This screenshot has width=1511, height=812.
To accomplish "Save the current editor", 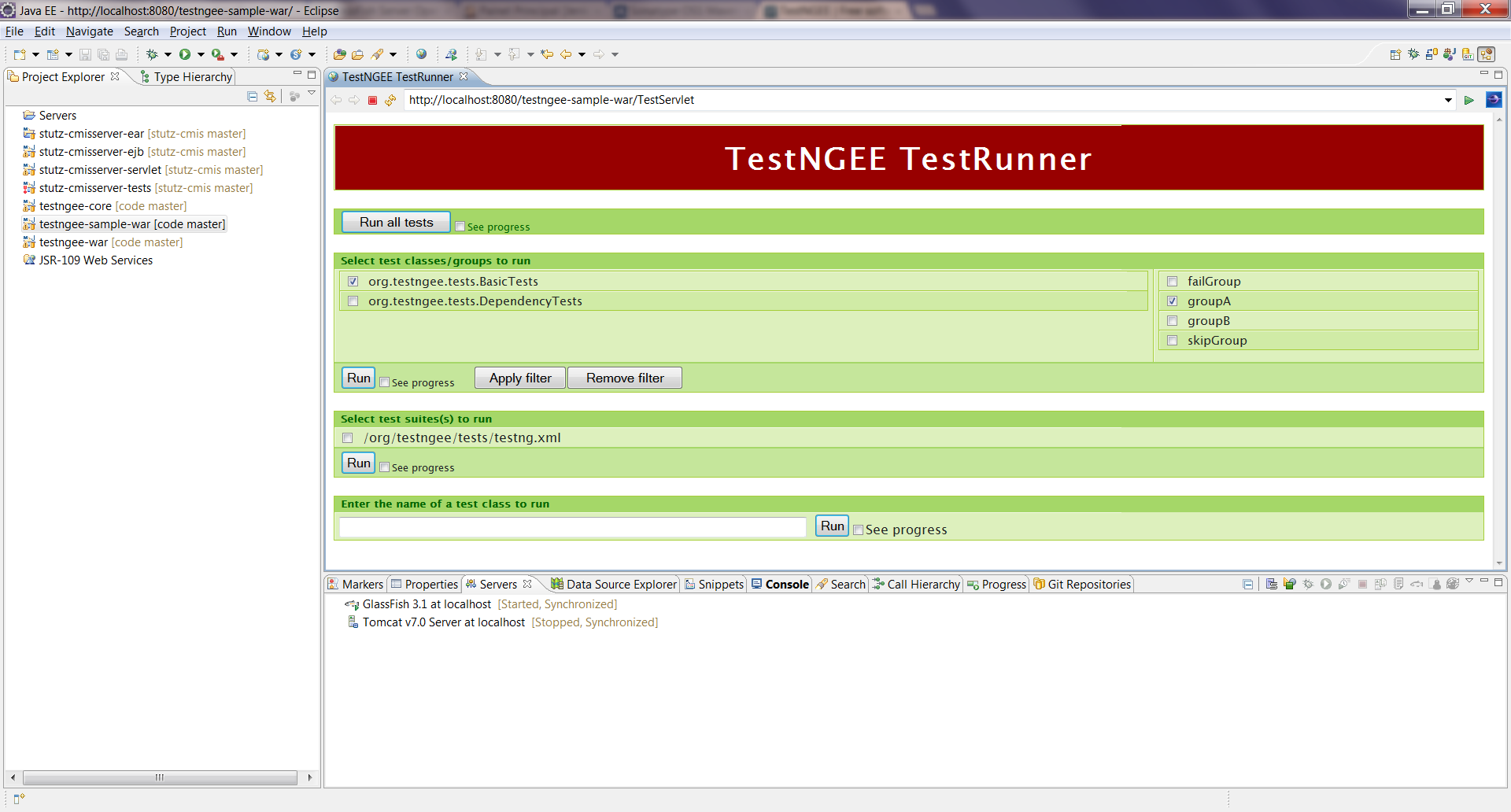I will click(x=85, y=54).
